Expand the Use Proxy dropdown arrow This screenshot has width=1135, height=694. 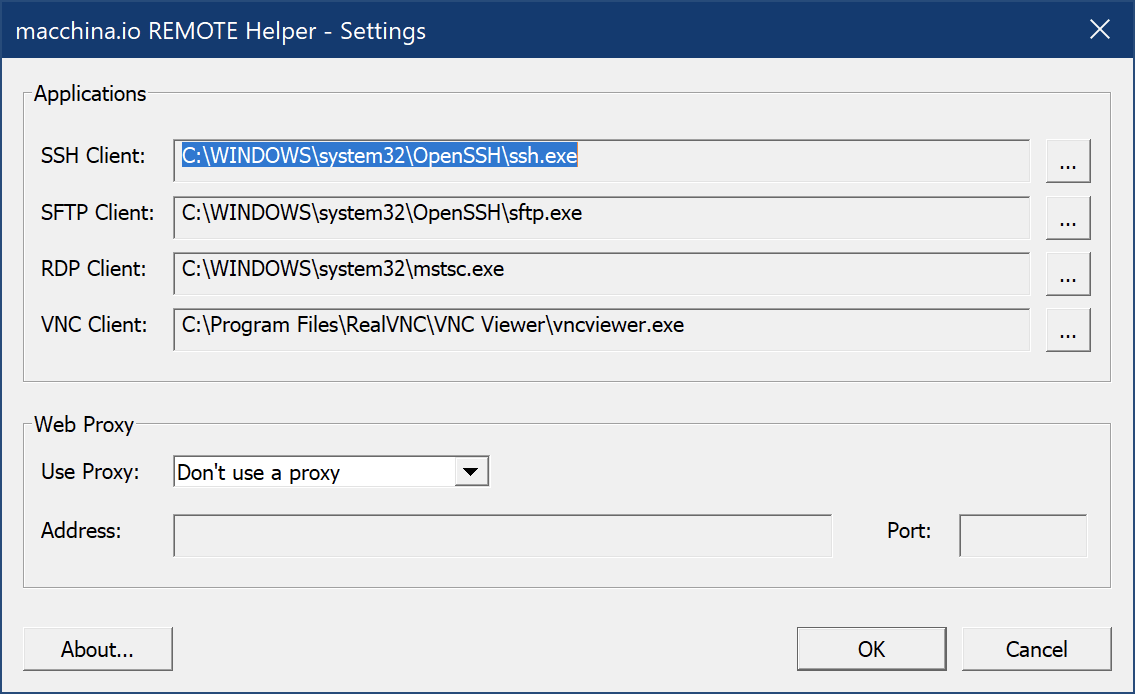471,472
